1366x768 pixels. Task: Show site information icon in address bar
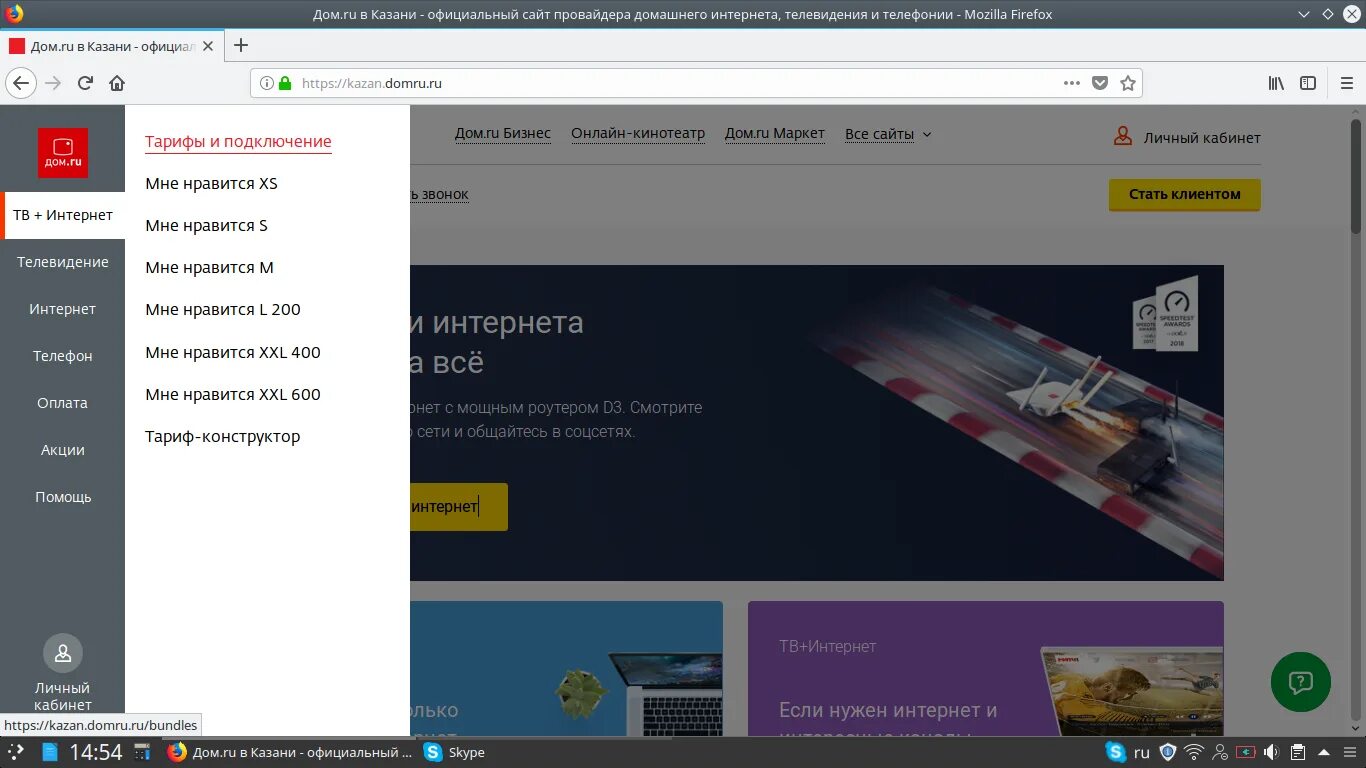pos(267,83)
